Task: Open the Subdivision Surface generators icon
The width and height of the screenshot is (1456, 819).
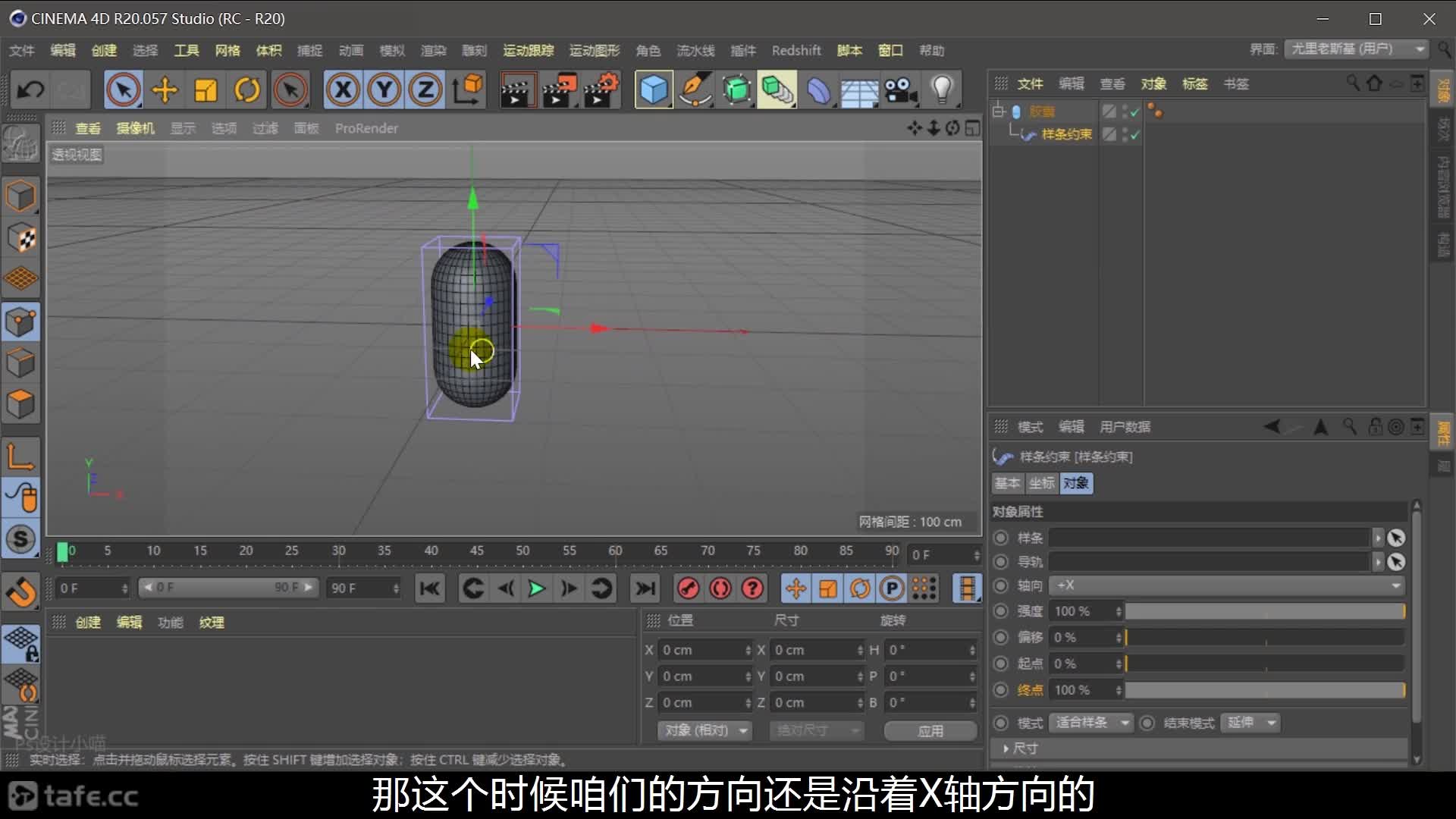Action: [x=736, y=90]
